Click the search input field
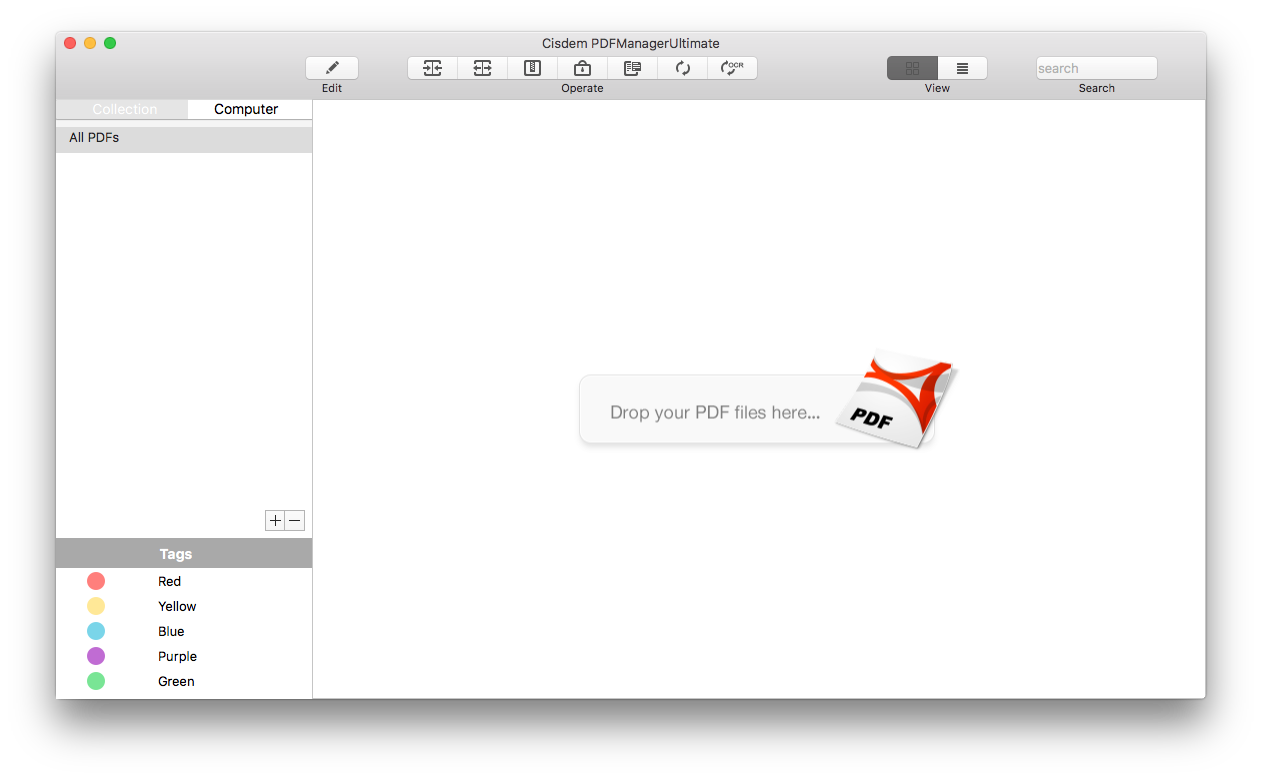The image size is (1262, 779). [1096, 67]
